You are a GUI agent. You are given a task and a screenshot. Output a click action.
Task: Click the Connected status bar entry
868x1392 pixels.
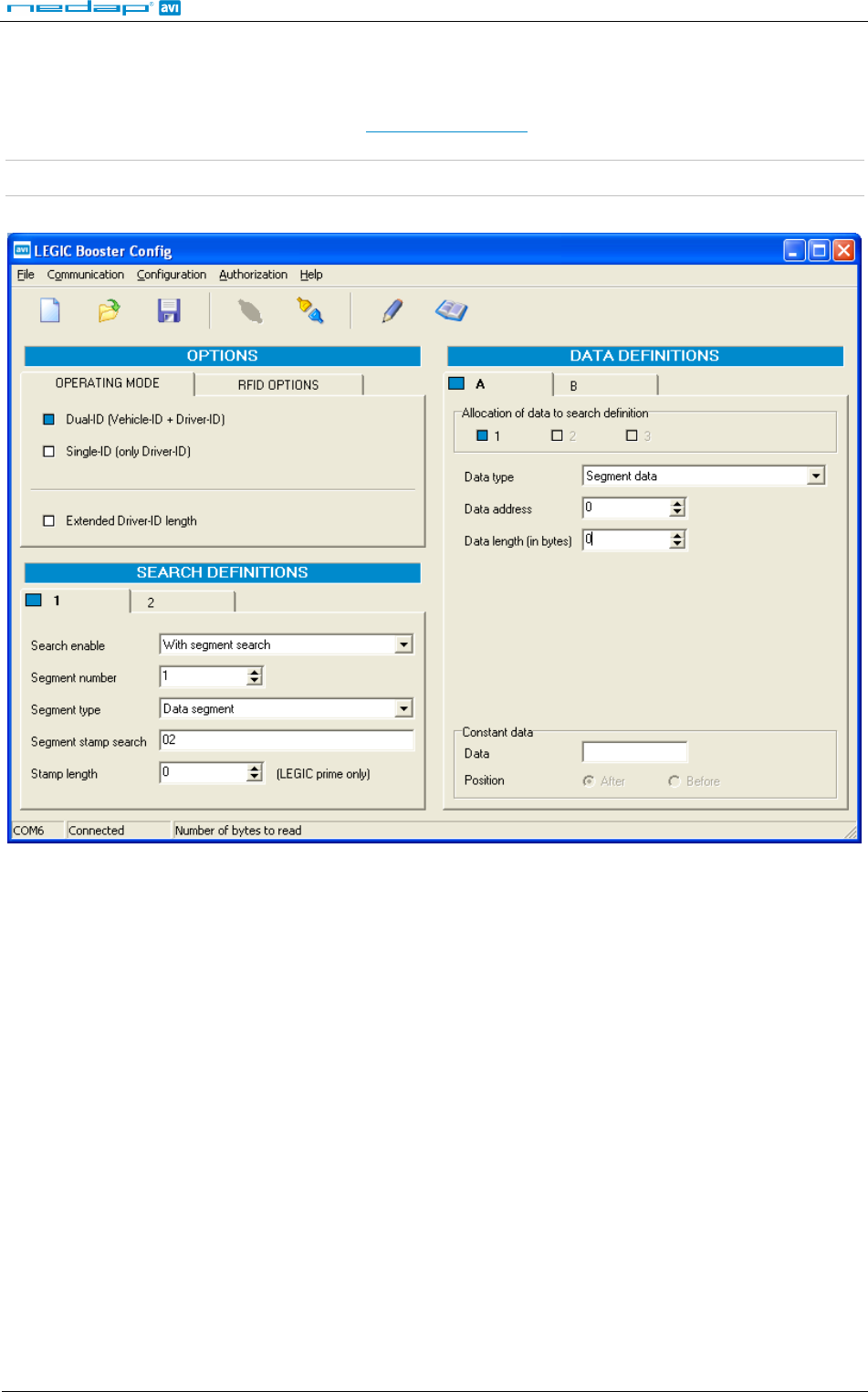[x=119, y=831]
